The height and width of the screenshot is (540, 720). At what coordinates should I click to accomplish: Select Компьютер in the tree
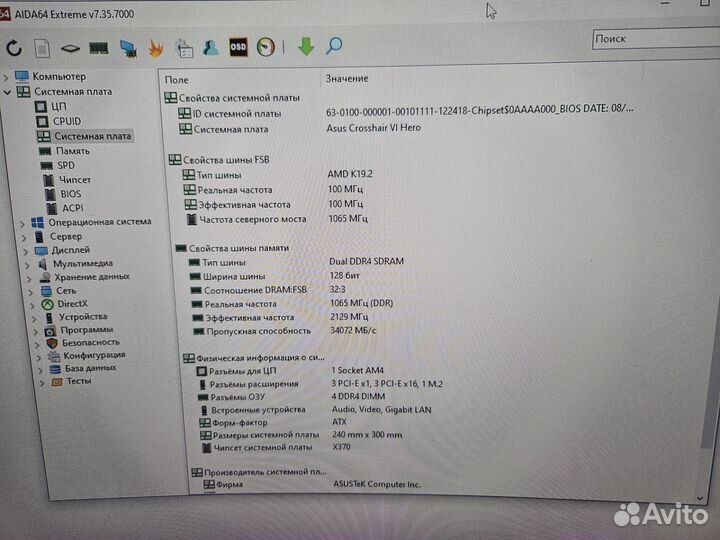[x=59, y=76]
